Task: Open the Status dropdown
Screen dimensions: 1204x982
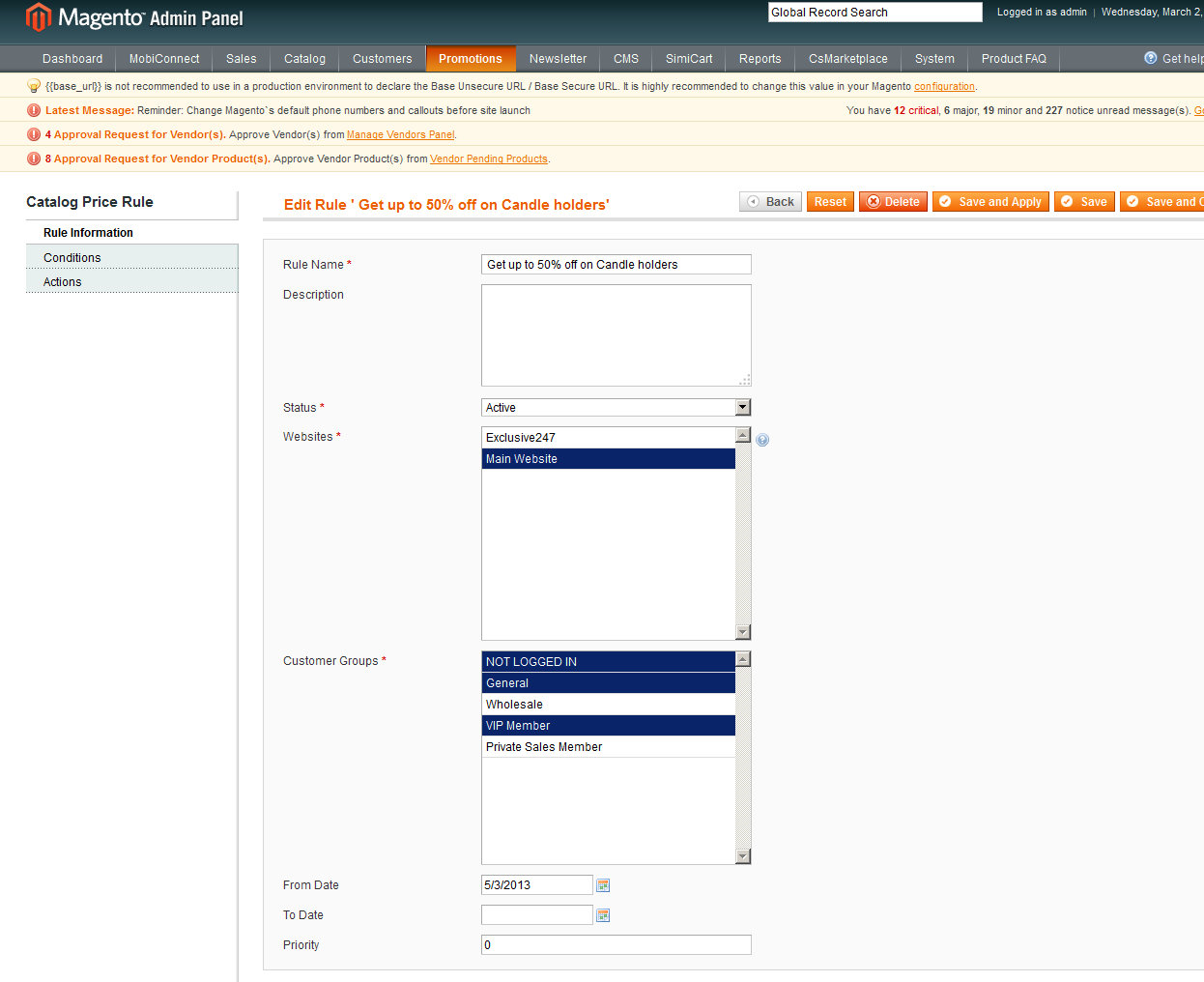Action: point(616,408)
